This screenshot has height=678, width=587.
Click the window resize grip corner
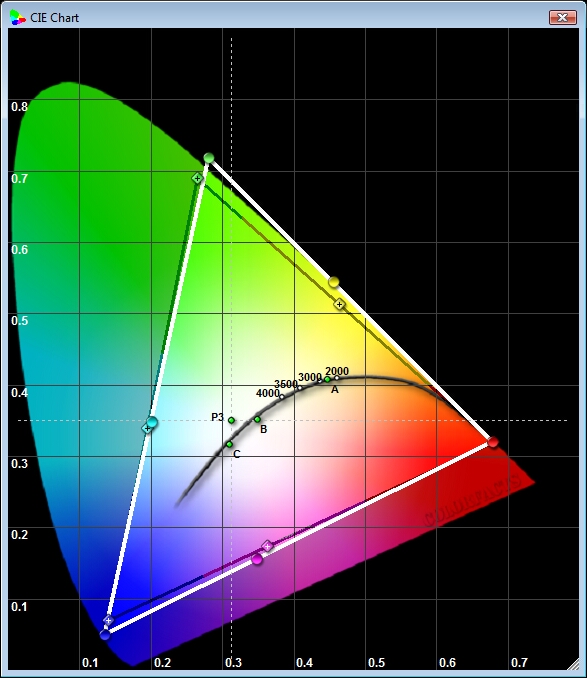[573, 664]
